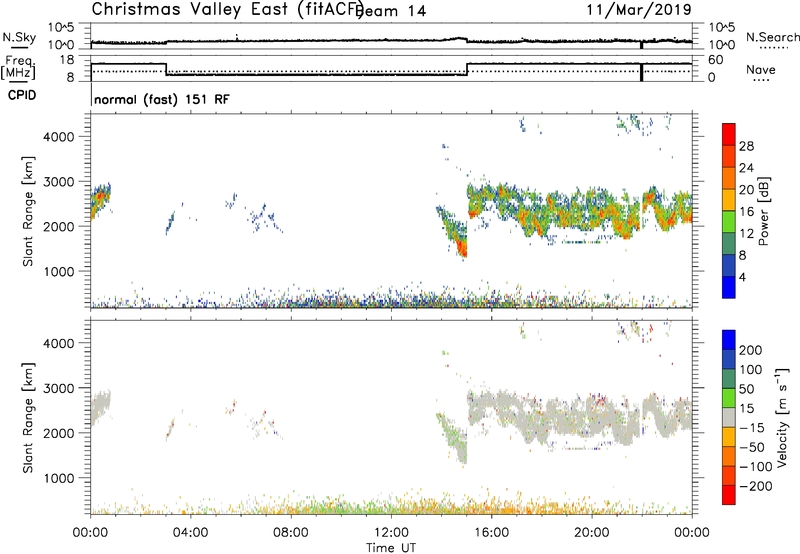The image size is (800, 554).
Task: Click the 'Nave' legend label
Action: pos(761,70)
